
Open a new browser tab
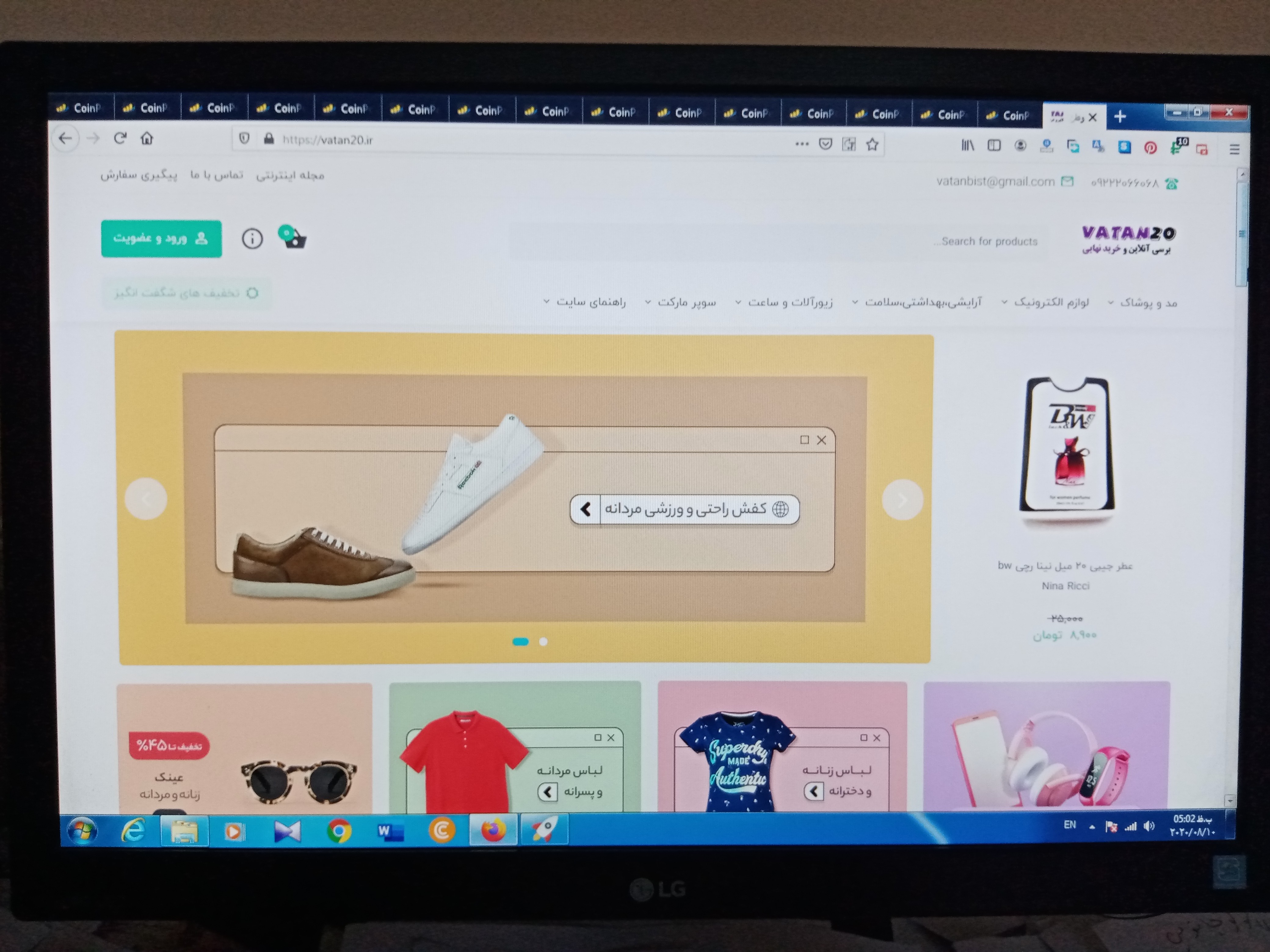coord(1119,117)
